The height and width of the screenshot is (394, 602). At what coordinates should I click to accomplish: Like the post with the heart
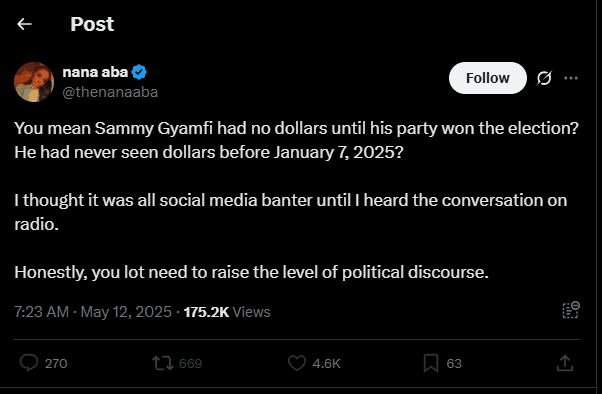297,363
